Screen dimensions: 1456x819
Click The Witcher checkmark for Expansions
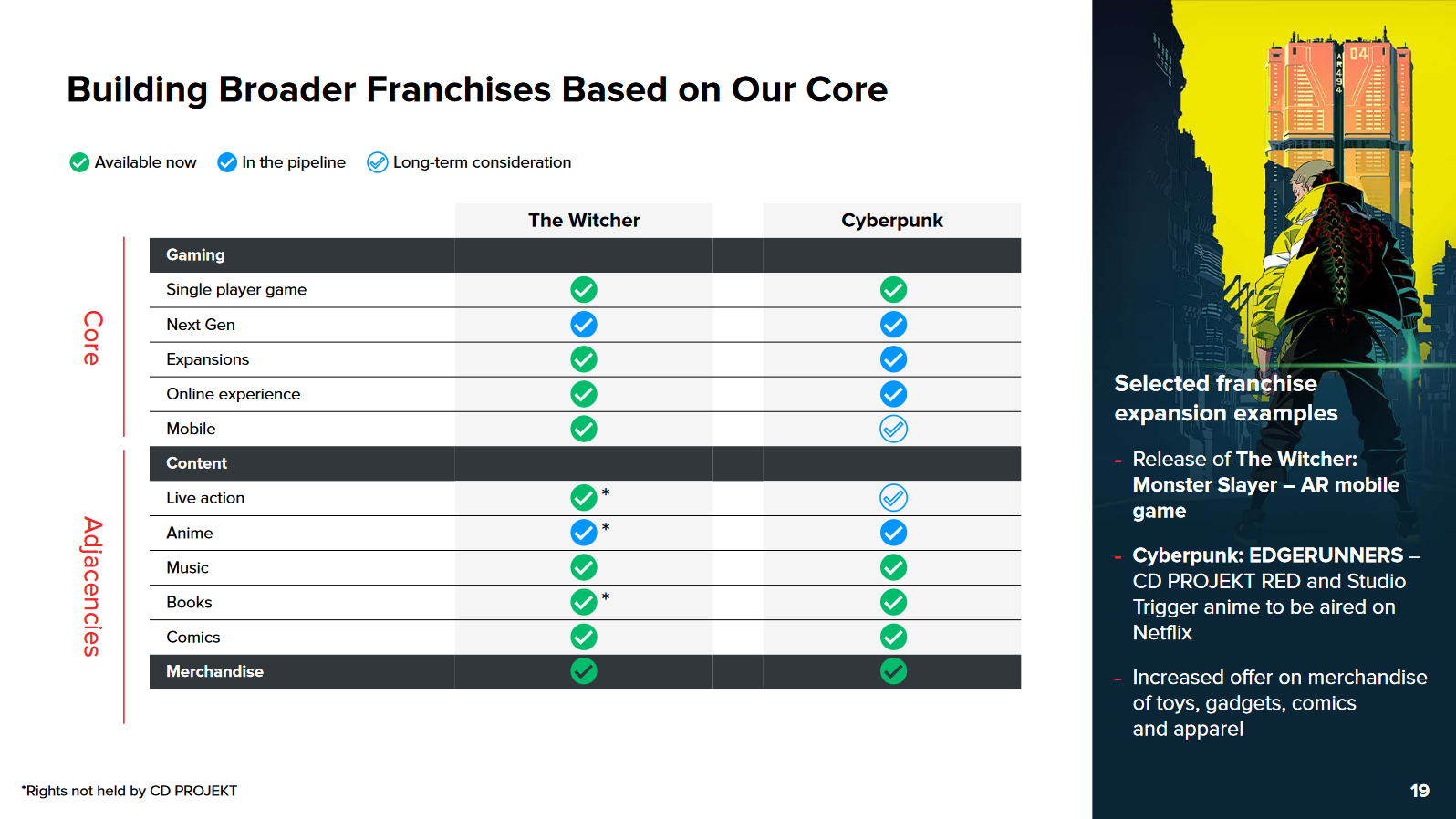pyautogui.click(x=584, y=359)
